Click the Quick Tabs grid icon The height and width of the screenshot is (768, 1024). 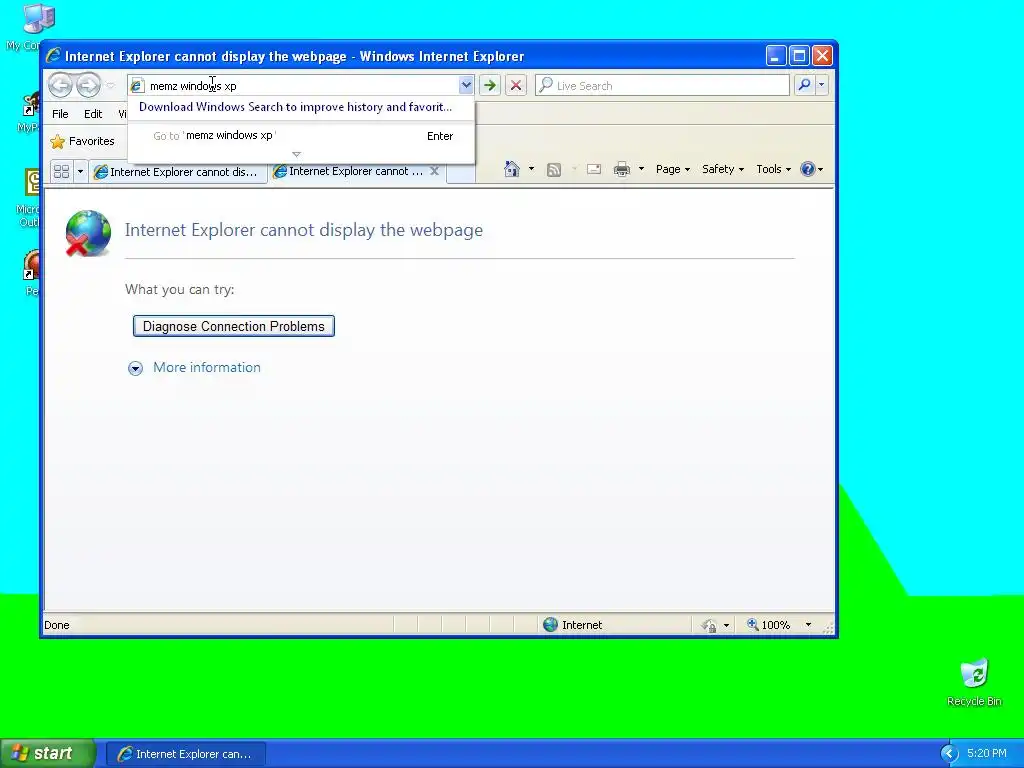click(61, 172)
